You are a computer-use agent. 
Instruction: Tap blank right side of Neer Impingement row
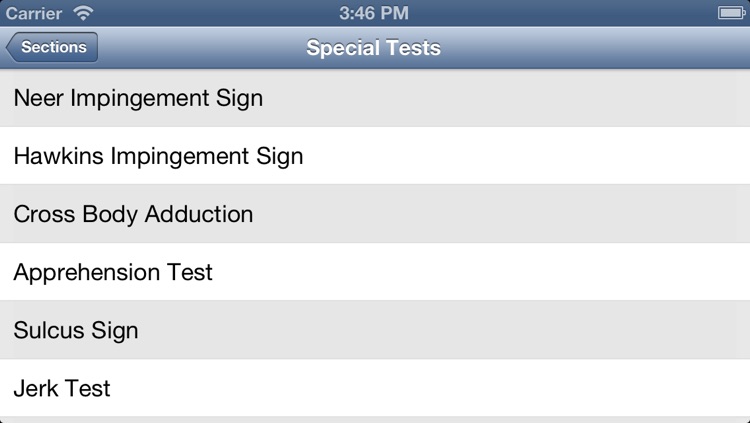pos(507,98)
